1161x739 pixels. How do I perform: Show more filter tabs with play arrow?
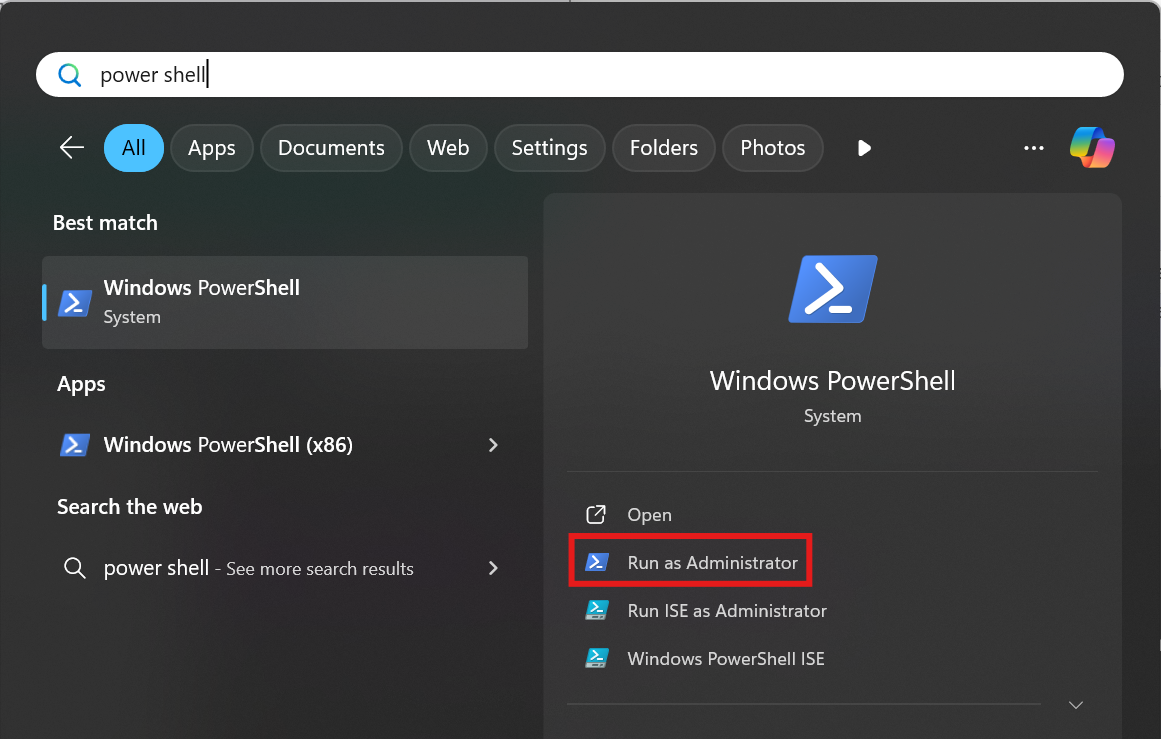(x=864, y=148)
